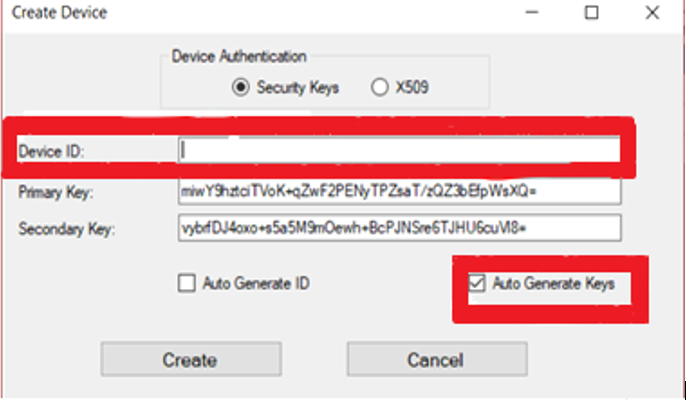Select the Security Keys radio button
The width and height of the screenshot is (689, 403).
241,87
